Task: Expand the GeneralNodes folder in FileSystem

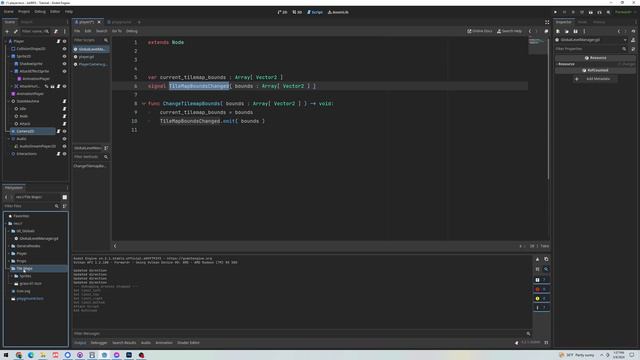Action: (x=9, y=246)
